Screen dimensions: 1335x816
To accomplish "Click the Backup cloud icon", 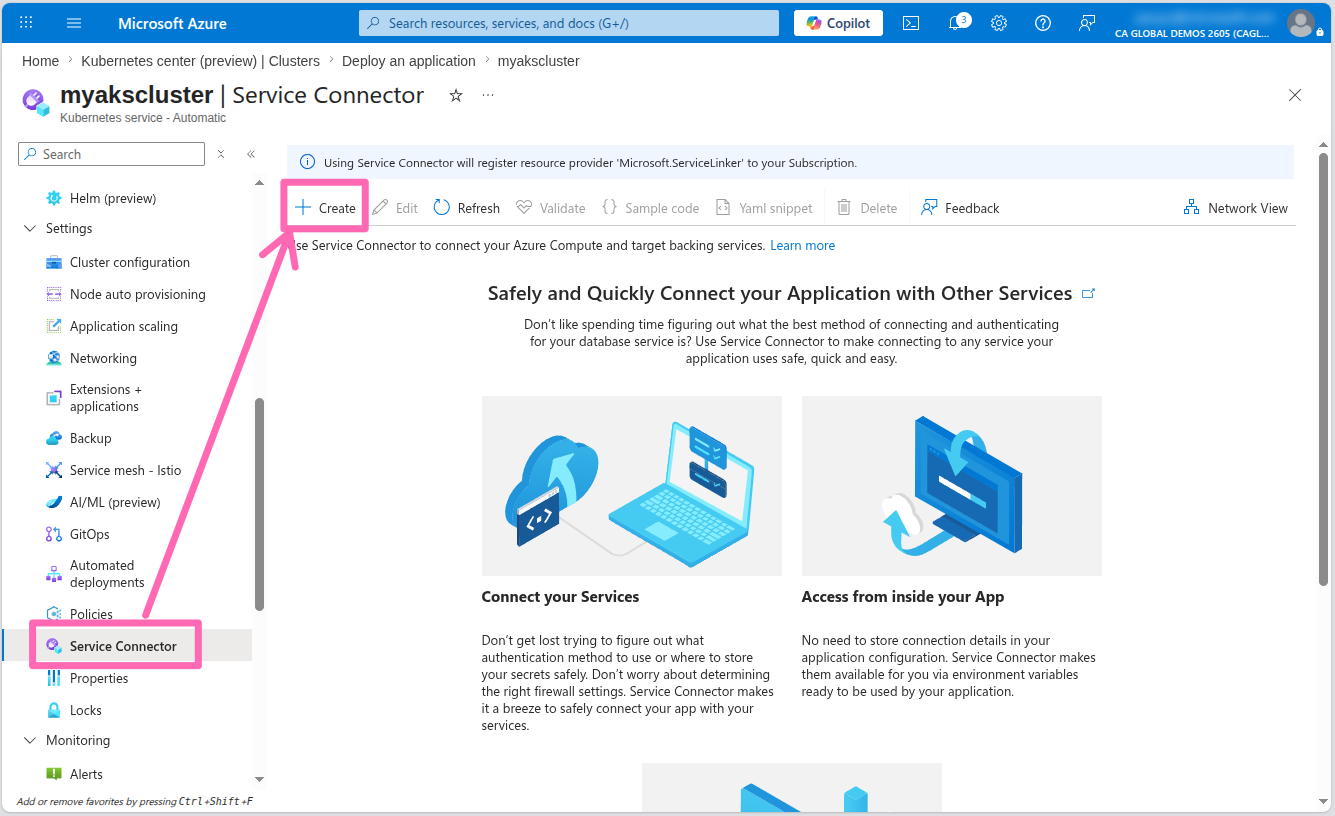I will pyautogui.click(x=54, y=438).
